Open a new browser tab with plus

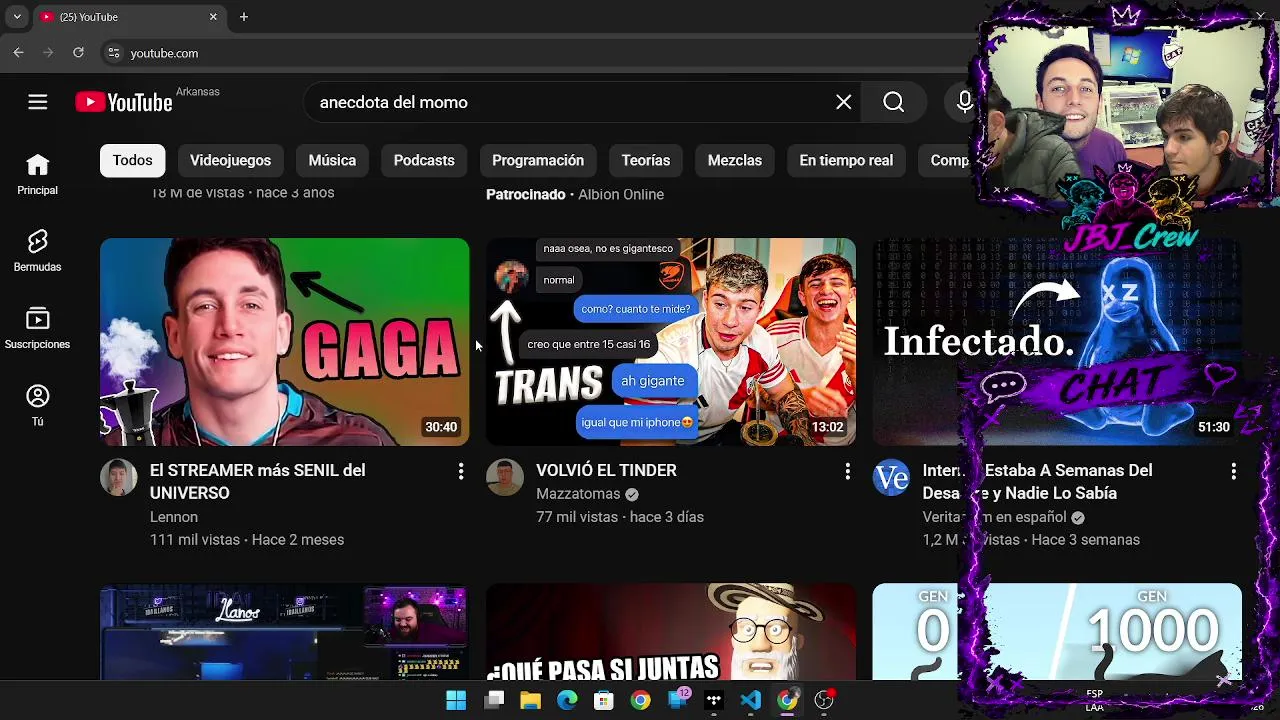pyautogui.click(x=243, y=17)
